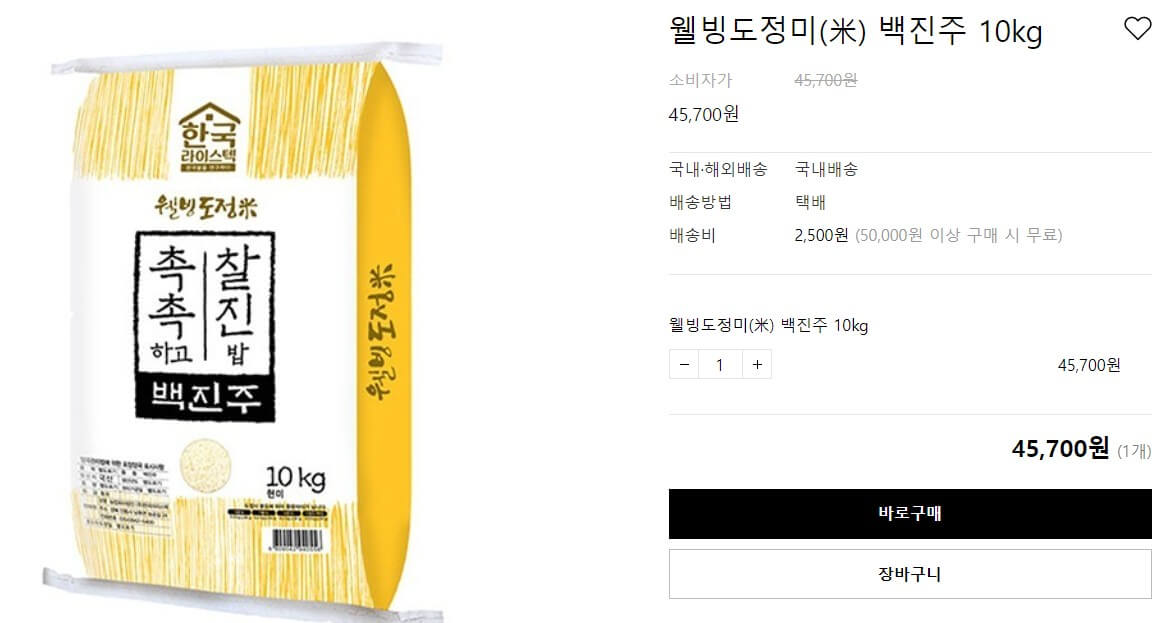This screenshot has height=623, width=1173.
Task: Click the 한국라이스텍 house logo on bag
Action: [209, 137]
